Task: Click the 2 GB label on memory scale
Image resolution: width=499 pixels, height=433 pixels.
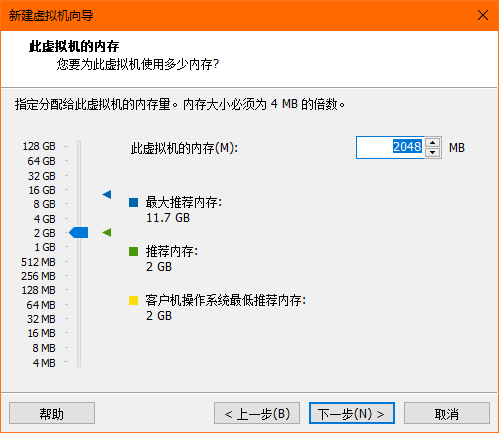Action: coord(44,233)
